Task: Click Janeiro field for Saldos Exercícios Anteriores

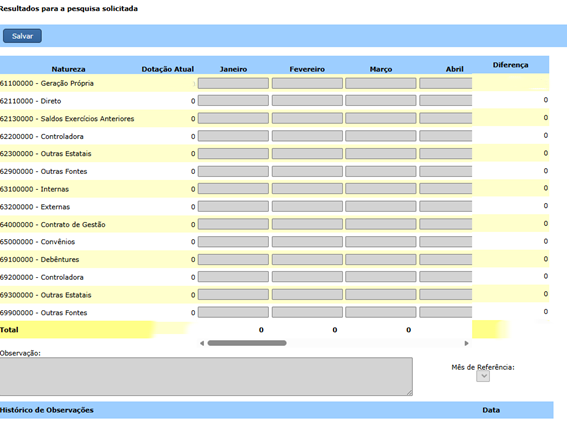Action: click(x=233, y=118)
